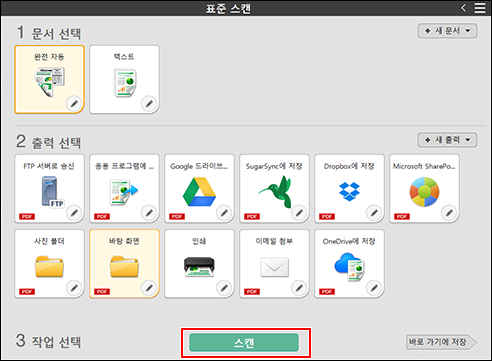
Task: Choose the OneDrive에 저장 output tile
Action: (349, 263)
